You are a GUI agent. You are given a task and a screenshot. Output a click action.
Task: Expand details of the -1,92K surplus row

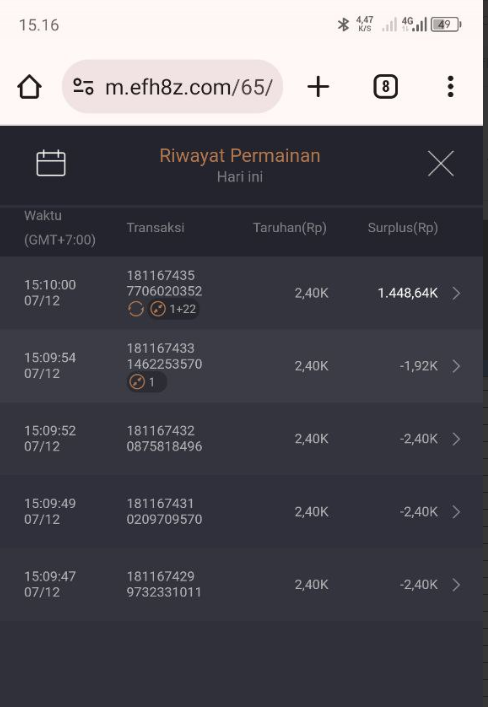456,366
